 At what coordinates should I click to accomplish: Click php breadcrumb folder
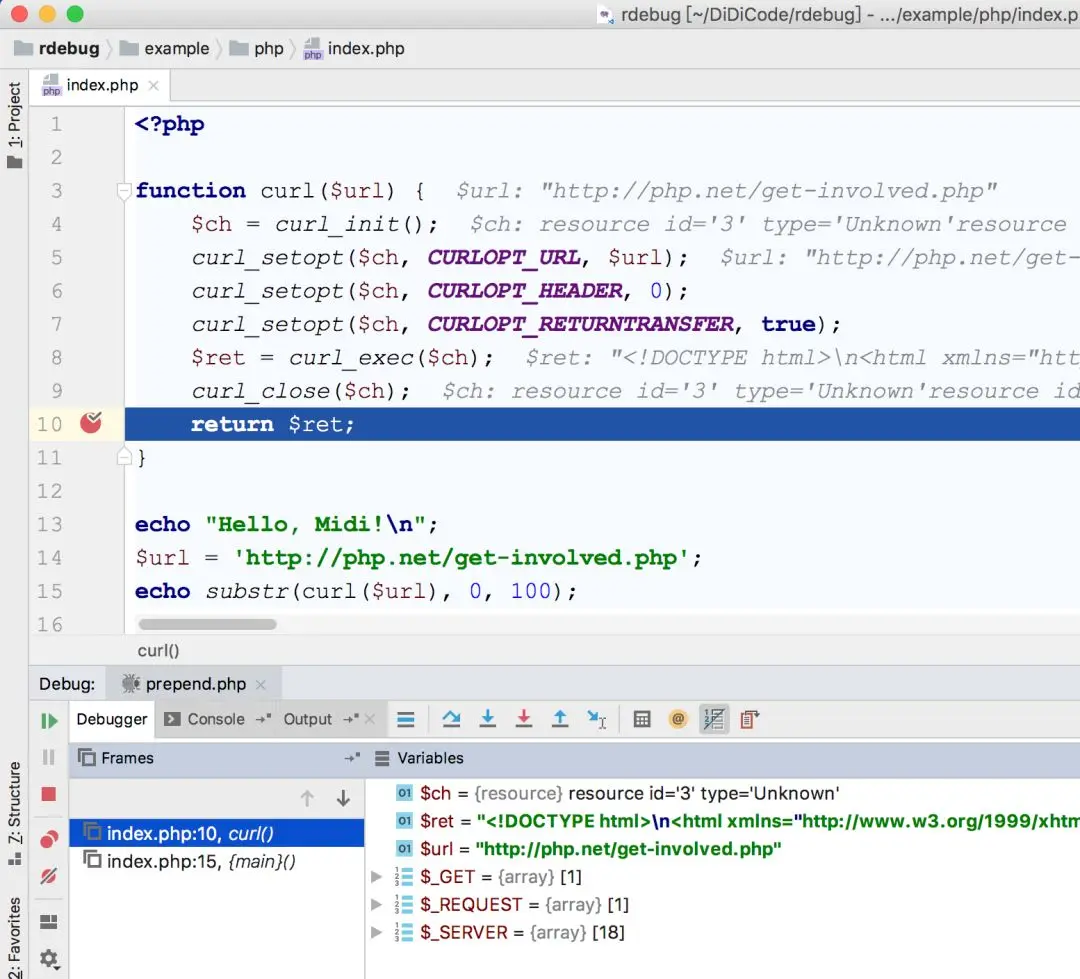pyautogui.click(x=256, y=48)
